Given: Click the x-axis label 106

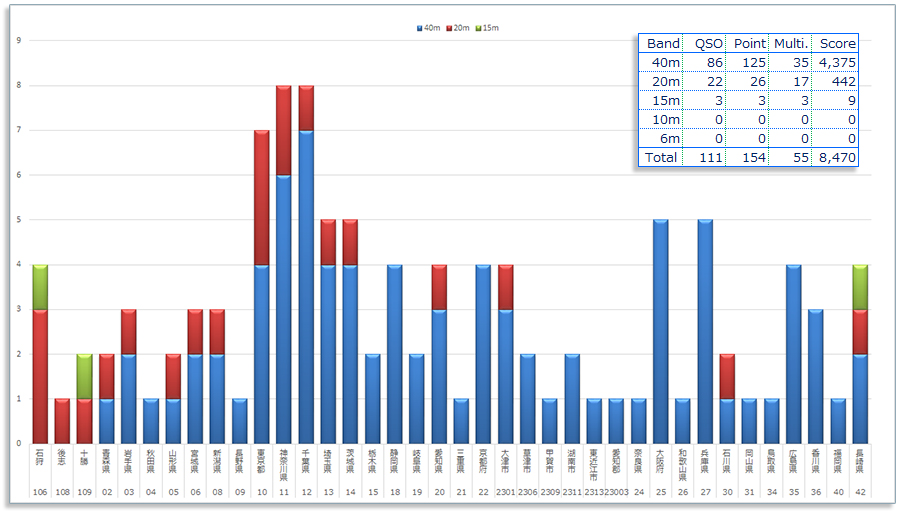Looking at the screenshot, I should pos(40,492).
